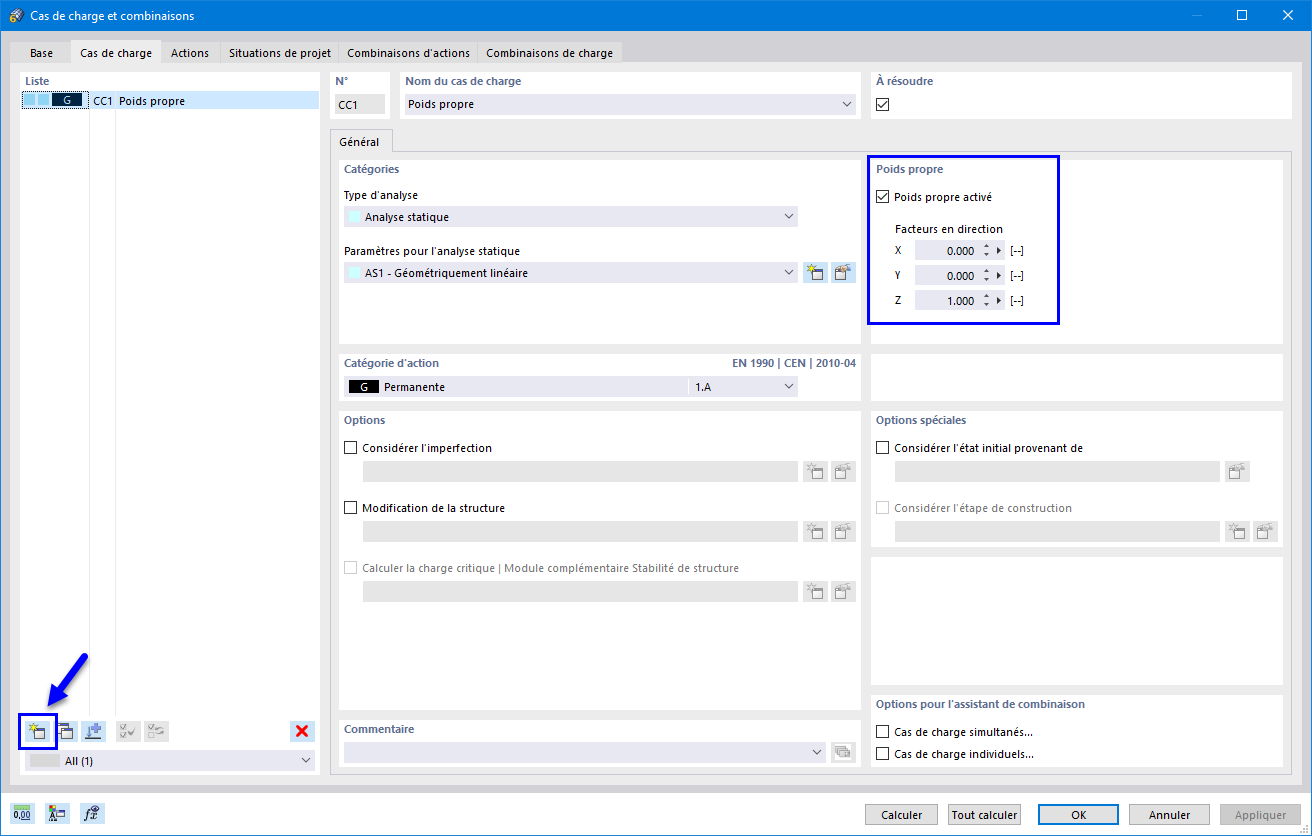
Task: Edit construction stage icon
Action: 1266,532
